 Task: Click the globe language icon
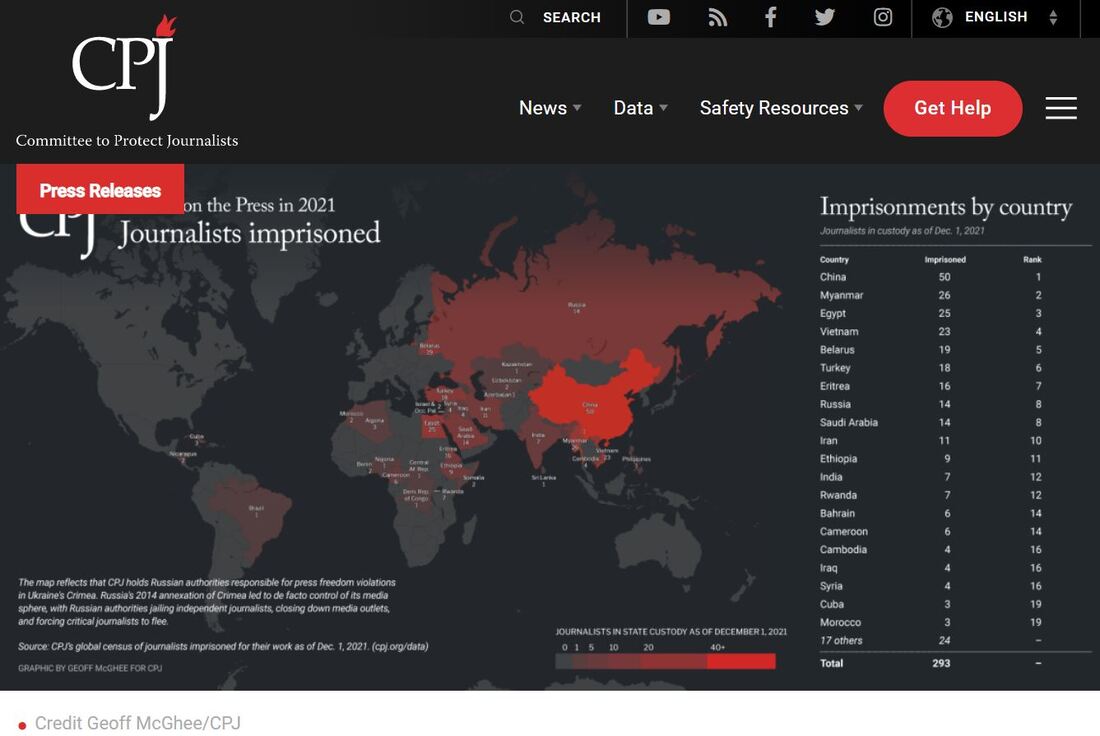coord(942,18)
